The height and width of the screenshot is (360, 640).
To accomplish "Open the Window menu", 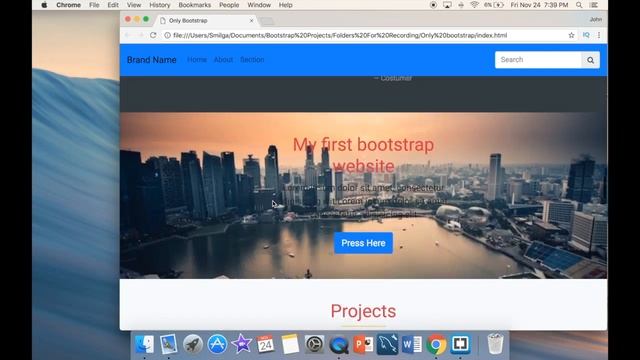I will (259, 5).
